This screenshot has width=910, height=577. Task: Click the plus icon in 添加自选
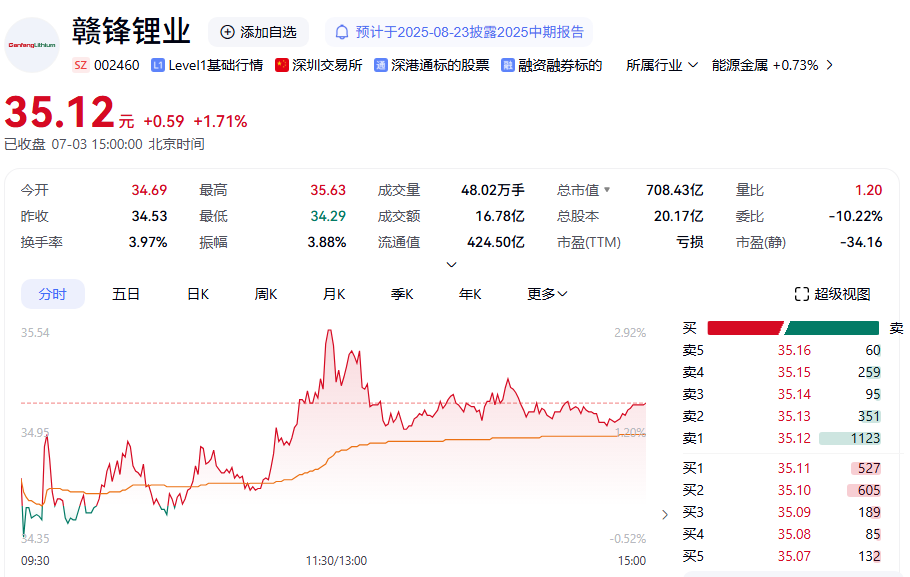point(228,32)
